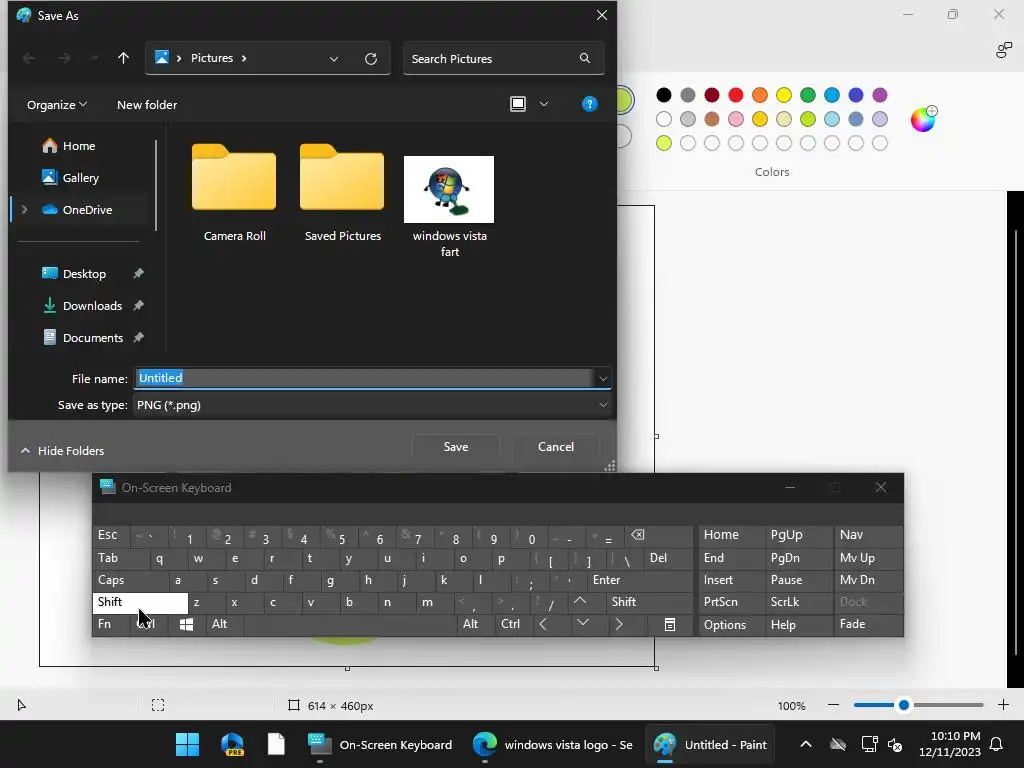The width and height of the screenshot is (1024, 768).
Task: Click the search magnifier in Search Pictures
Action: pyautogui.click(x=584, y=58)
